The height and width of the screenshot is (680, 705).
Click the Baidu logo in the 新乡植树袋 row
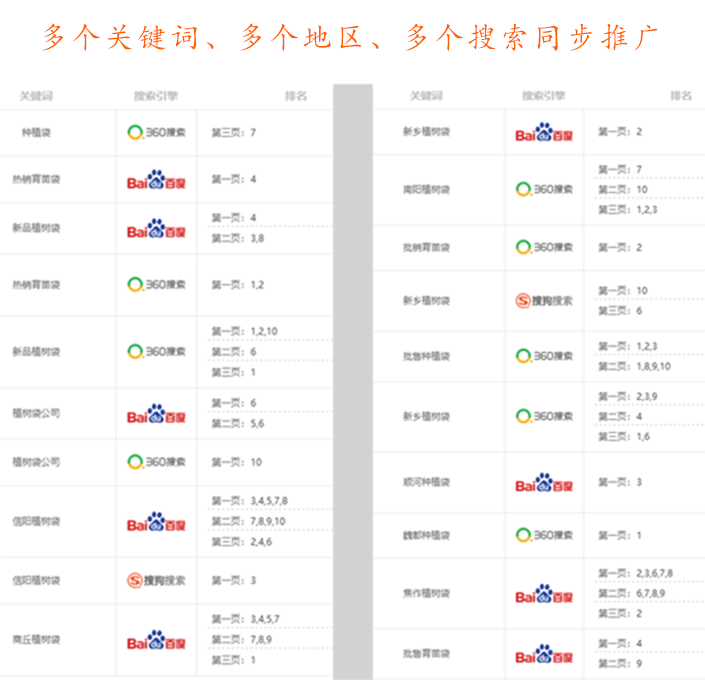[x=544, y=132]
